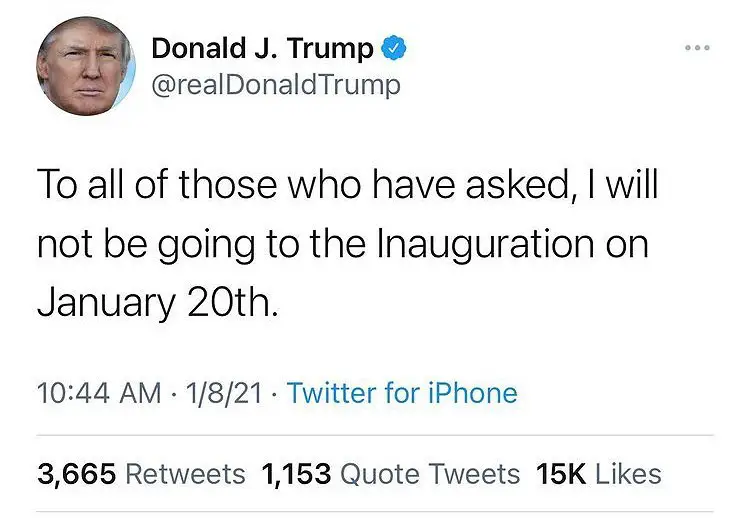
Task: Open the three-dot more options menu
Action: pyautogui.click(x=697, y=47)
